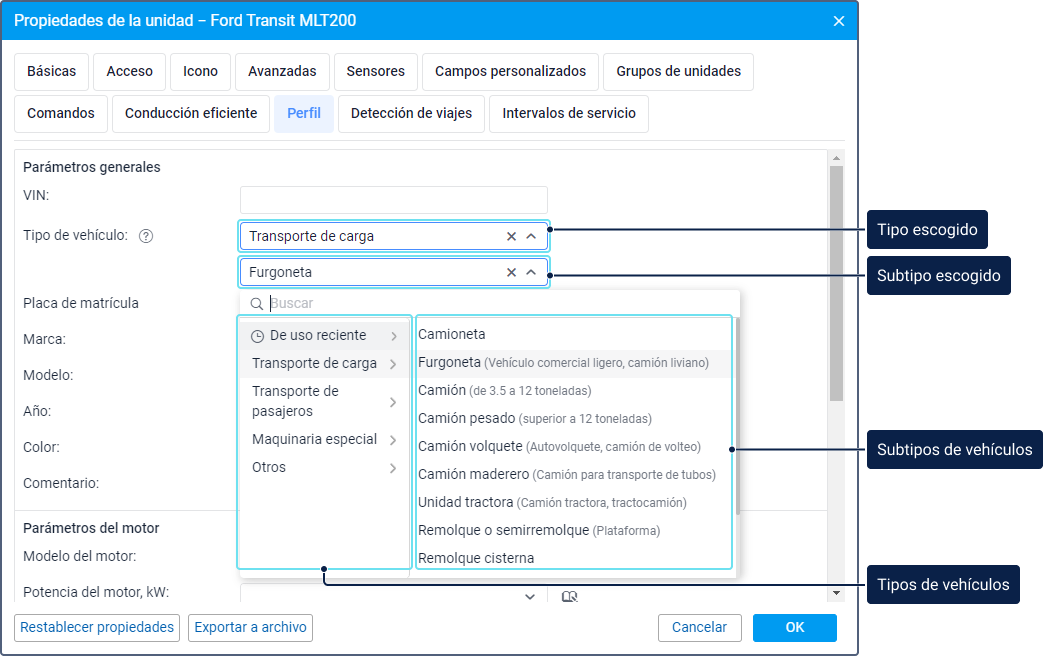This screenshot has width=1045, height=656.
Task: Close the unit properties dialog
Action: tap(838, 21)
